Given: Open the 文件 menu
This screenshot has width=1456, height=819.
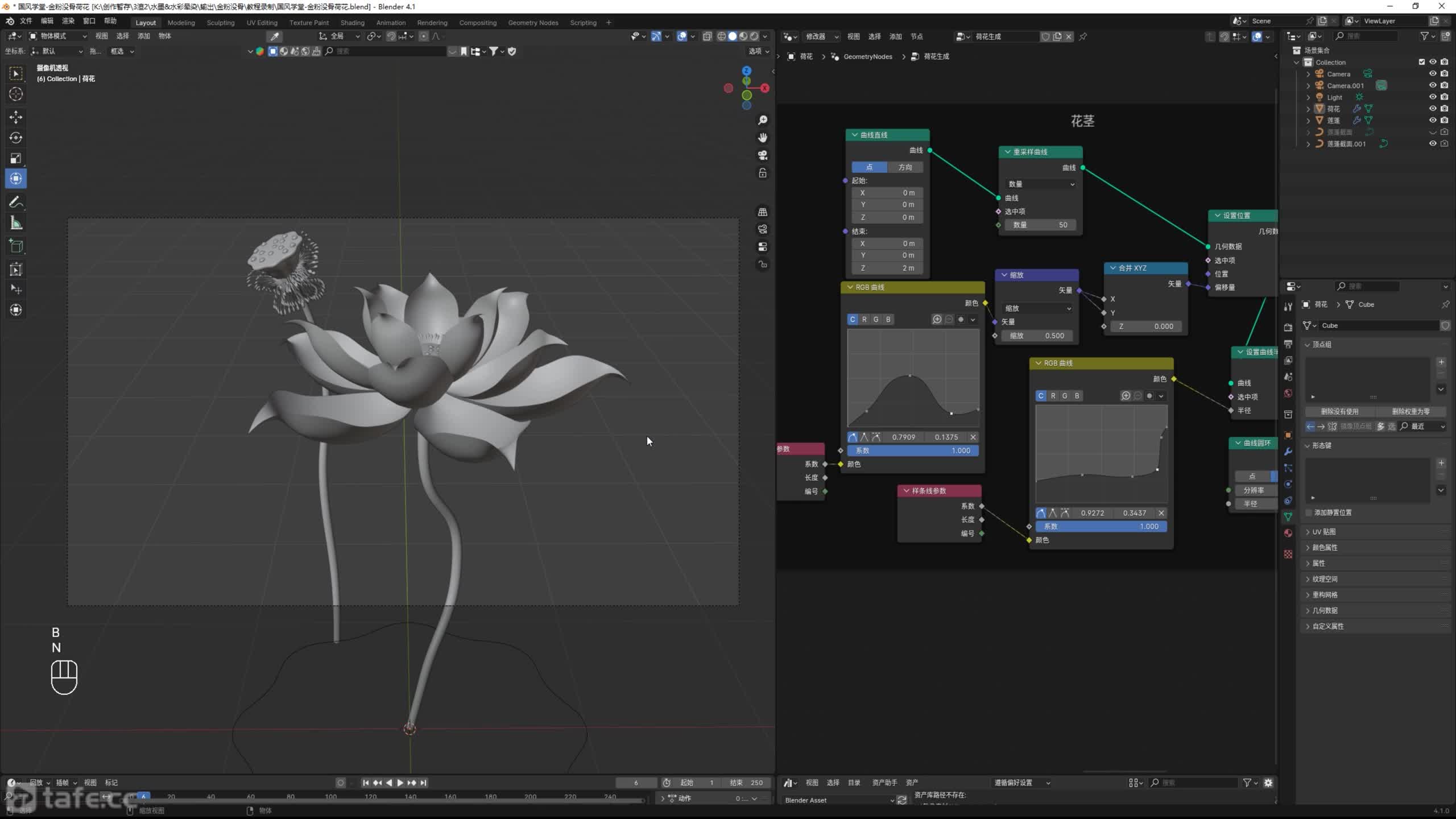Looking at the screenshot, I should (x=26, y=21).
